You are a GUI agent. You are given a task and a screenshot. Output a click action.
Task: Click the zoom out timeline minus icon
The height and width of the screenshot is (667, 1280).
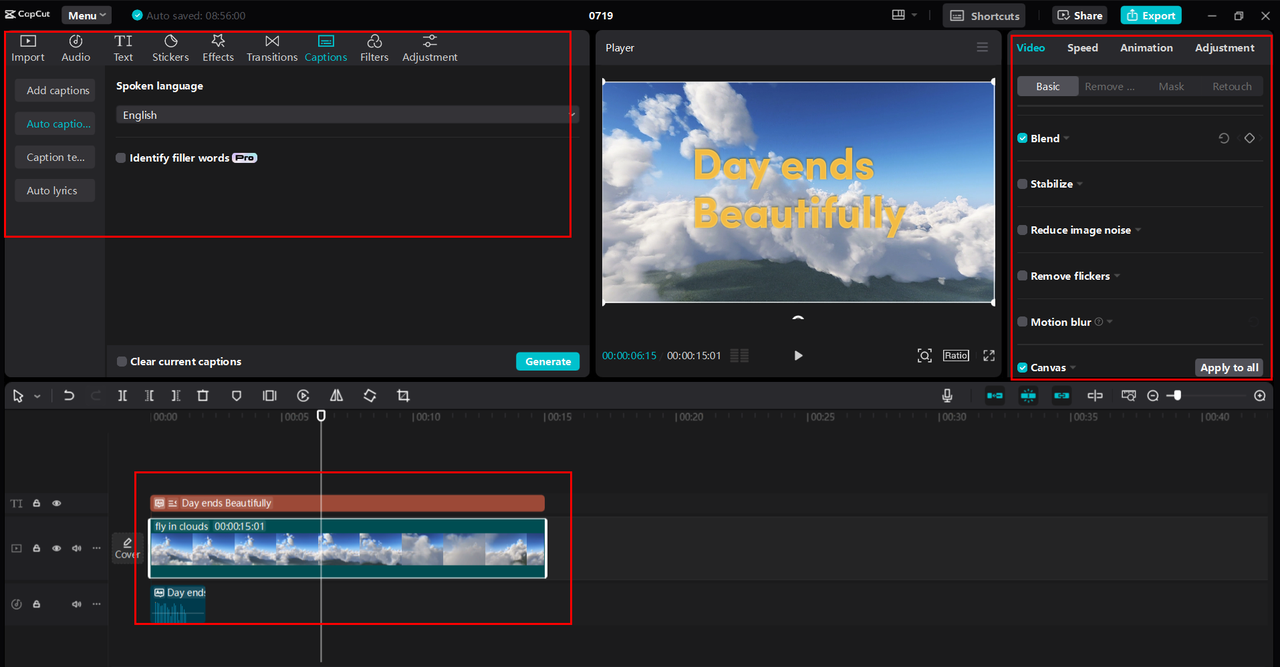pyautogui.click(x=1153, y=396)
